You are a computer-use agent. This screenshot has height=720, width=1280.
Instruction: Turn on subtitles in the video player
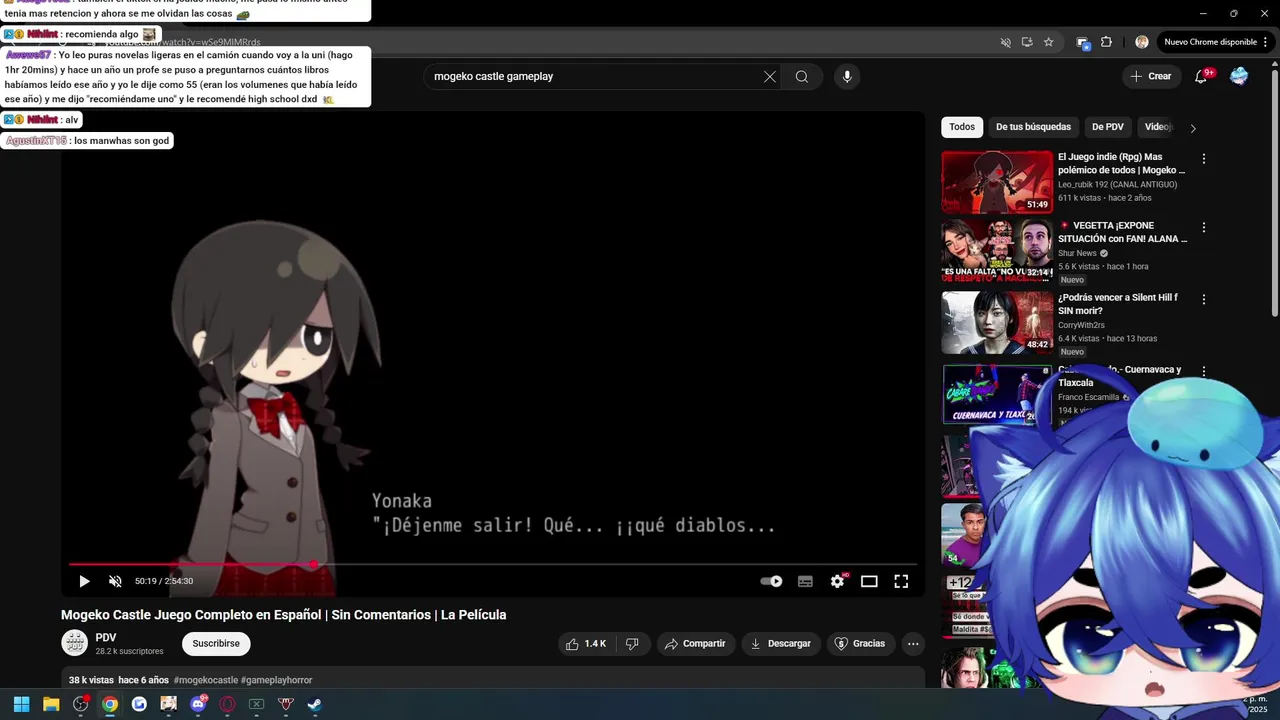click(805, 581)
